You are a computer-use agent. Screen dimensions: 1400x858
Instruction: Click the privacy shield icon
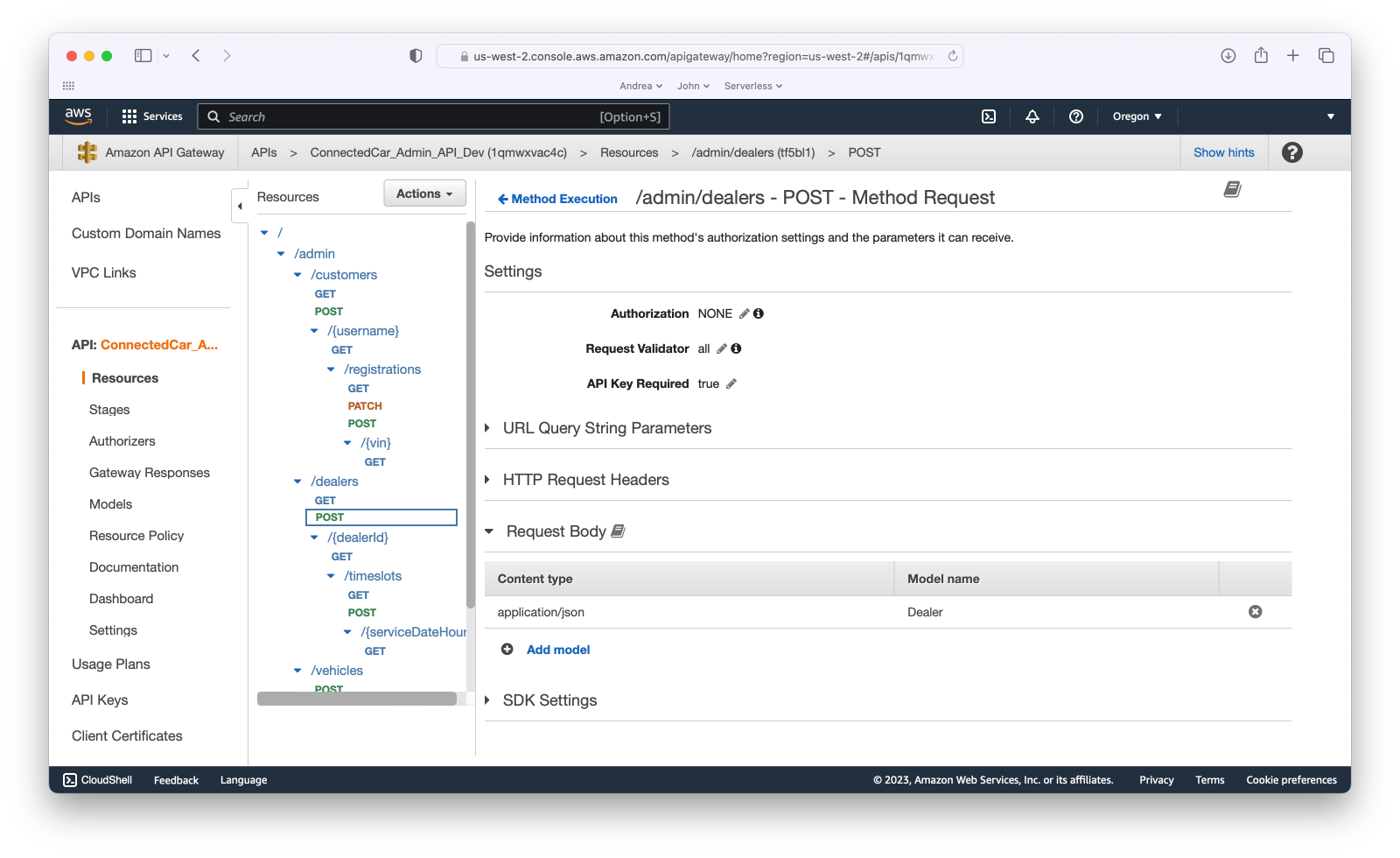pyautogui.click(x=416, y=56)
